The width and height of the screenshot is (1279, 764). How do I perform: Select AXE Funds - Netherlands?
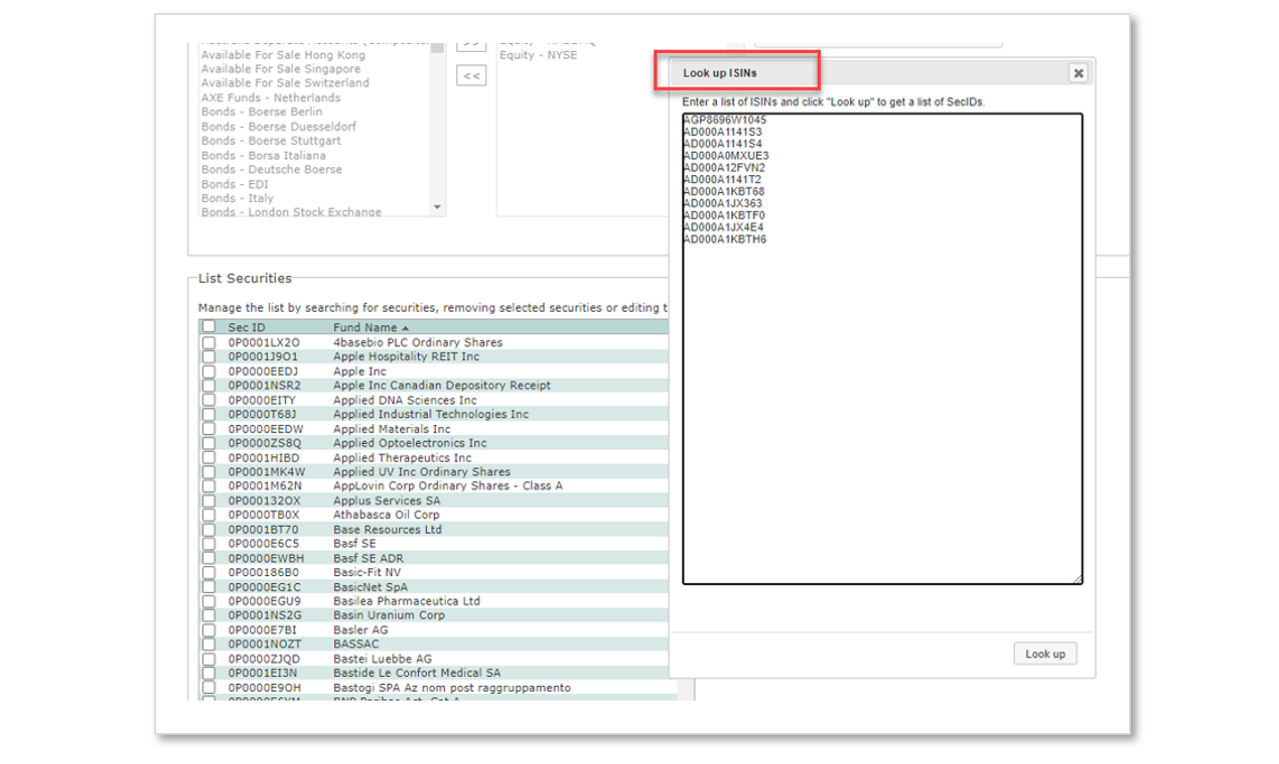tap(270, 97)
